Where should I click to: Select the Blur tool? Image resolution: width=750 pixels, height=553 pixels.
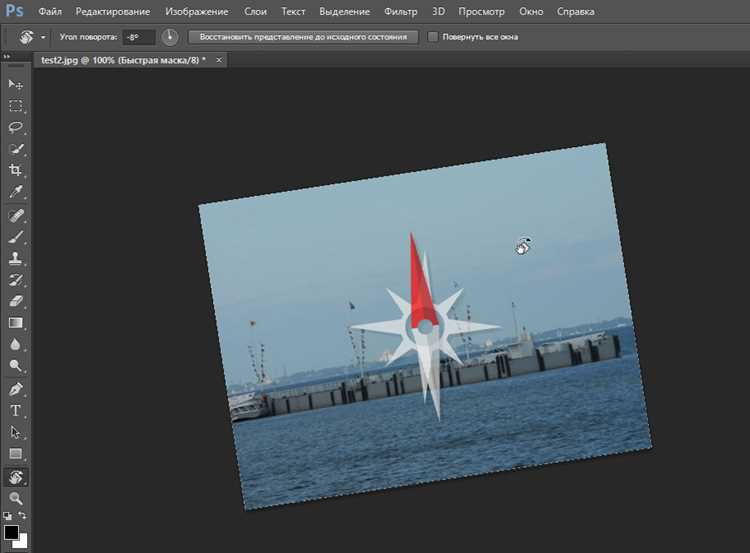click(x=15, y=344)
